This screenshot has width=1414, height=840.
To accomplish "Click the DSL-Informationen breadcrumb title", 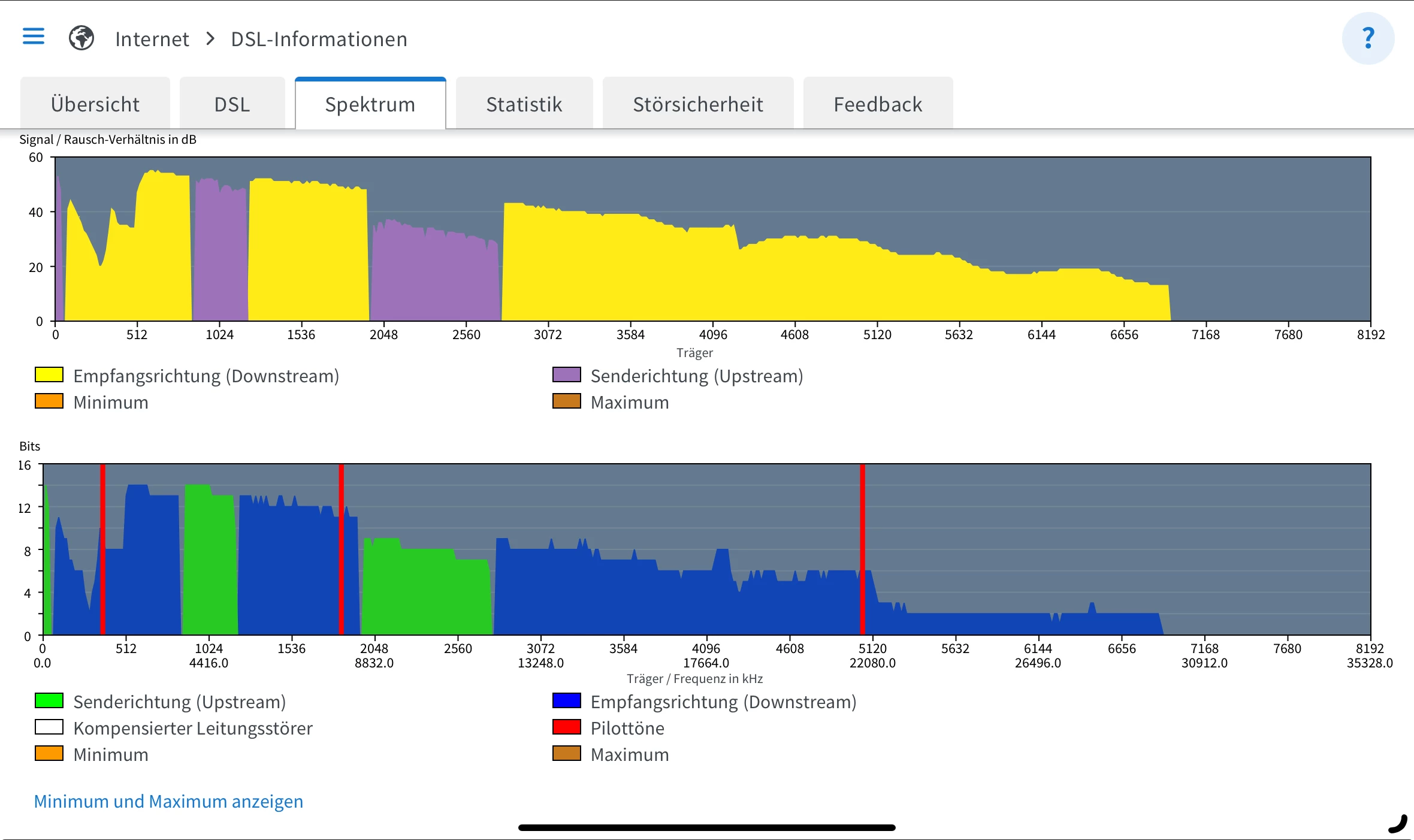I will (319, 39).
